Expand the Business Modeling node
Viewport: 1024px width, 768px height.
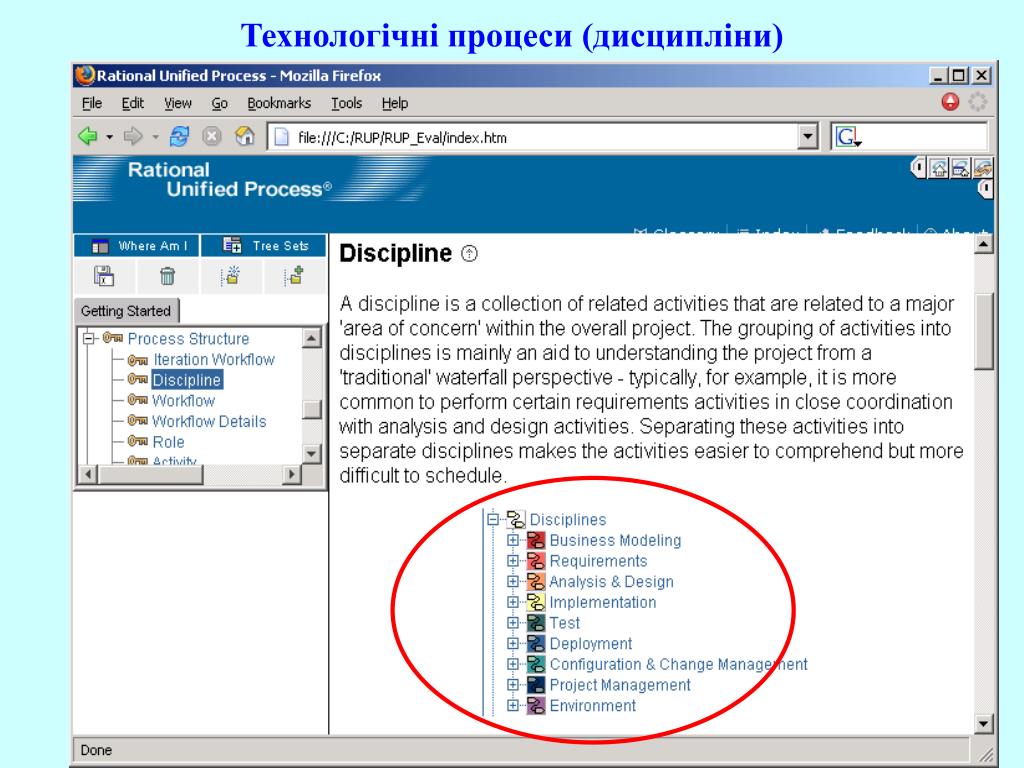513,540
